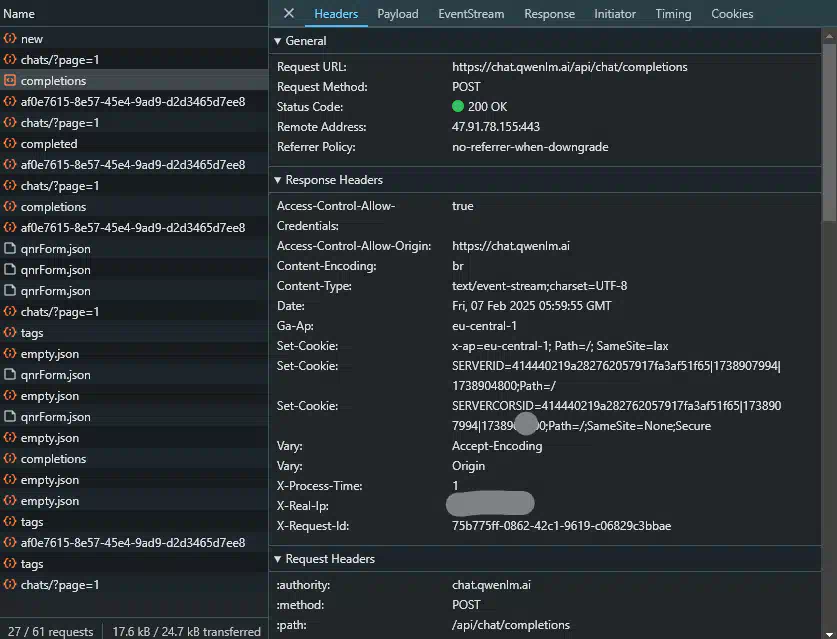Select the request named new

[134, 38]
